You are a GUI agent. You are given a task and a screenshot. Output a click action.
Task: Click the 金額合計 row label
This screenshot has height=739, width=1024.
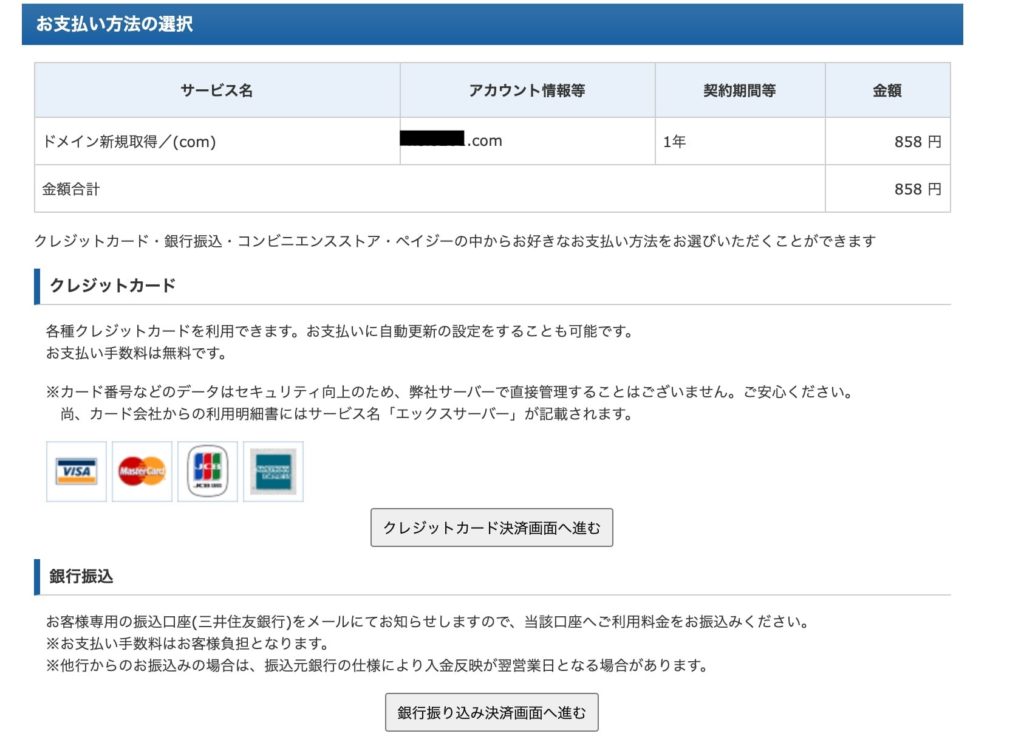click(x=71, y=189)
